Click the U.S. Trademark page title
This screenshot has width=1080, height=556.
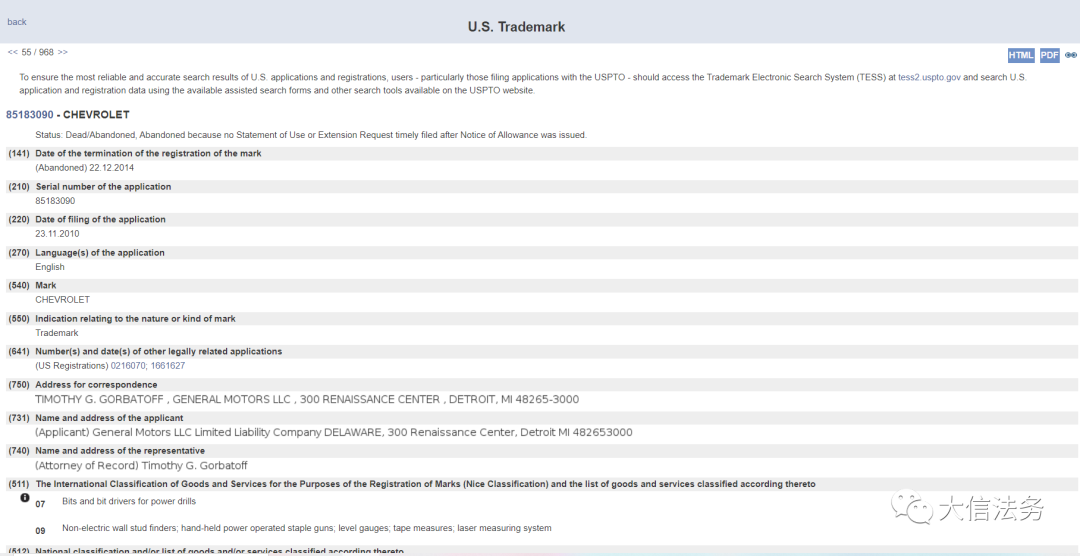click(517, 27)
